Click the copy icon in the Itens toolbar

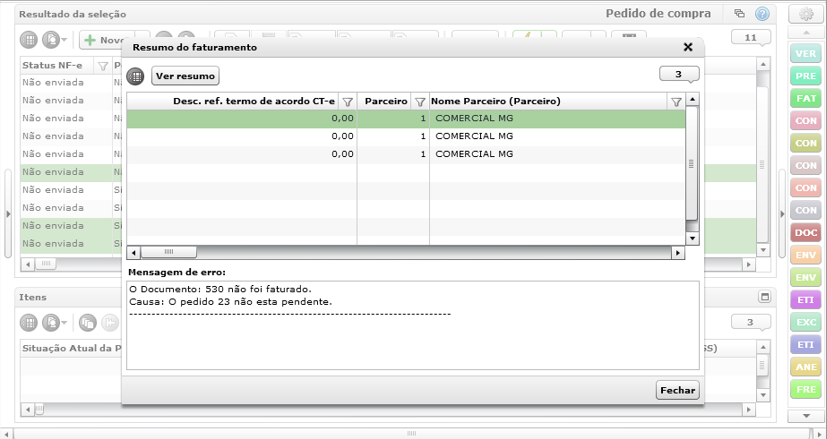click(x=51, y=322)
